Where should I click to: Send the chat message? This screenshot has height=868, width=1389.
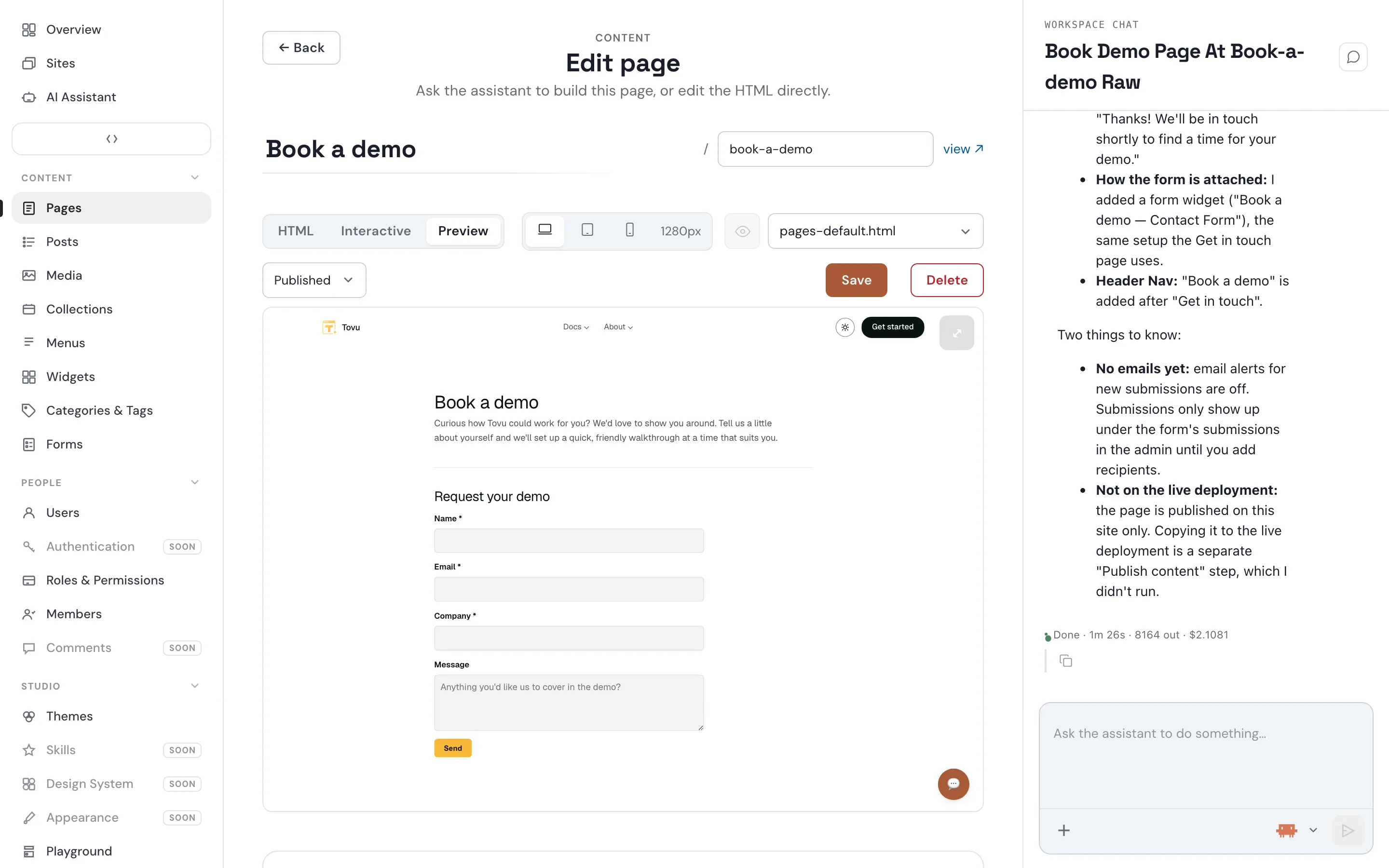click(1348, 831)
